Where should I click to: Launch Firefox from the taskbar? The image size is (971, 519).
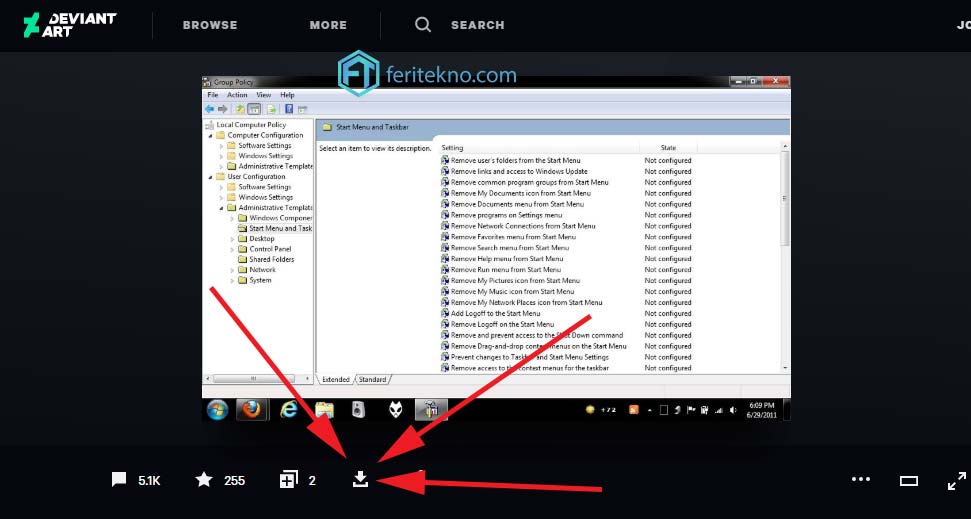point(251,409)
